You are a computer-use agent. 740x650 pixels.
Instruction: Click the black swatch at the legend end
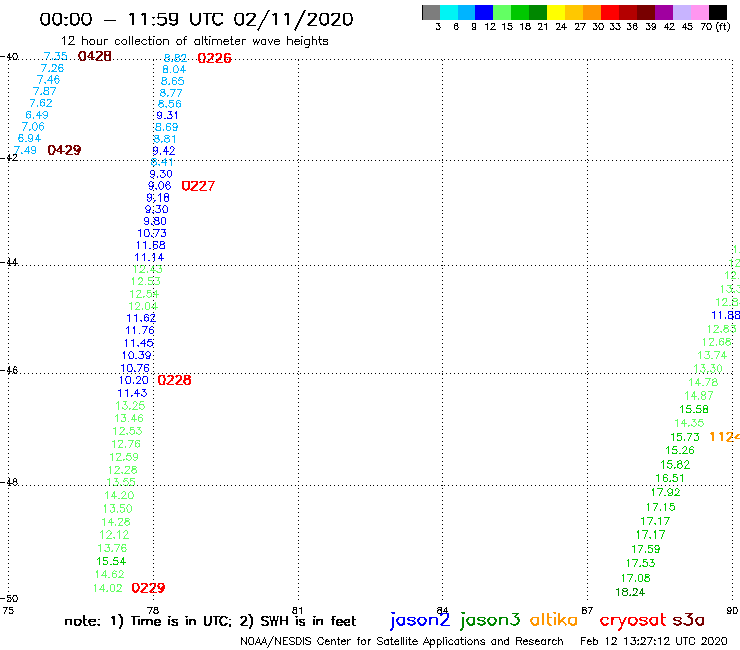pyautogui.click(x=718, y=12)
